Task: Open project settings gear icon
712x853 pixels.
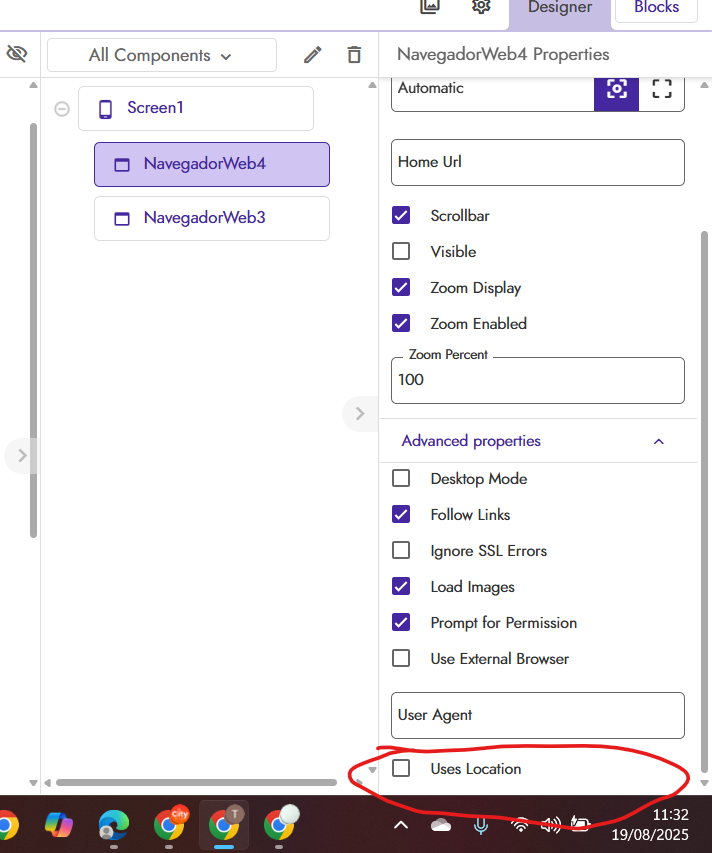Action: tap(481, 7)
